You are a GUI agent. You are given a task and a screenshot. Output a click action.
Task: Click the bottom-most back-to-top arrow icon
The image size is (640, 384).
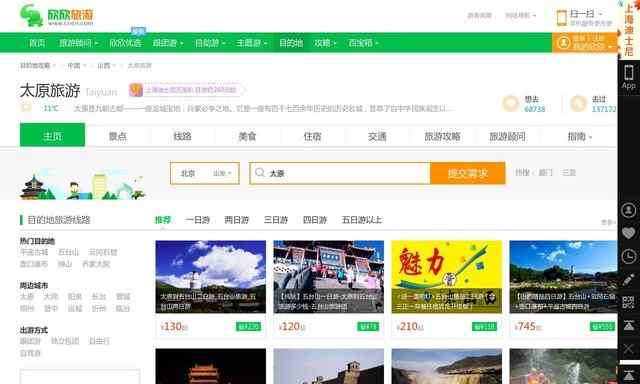pos(629,375)
